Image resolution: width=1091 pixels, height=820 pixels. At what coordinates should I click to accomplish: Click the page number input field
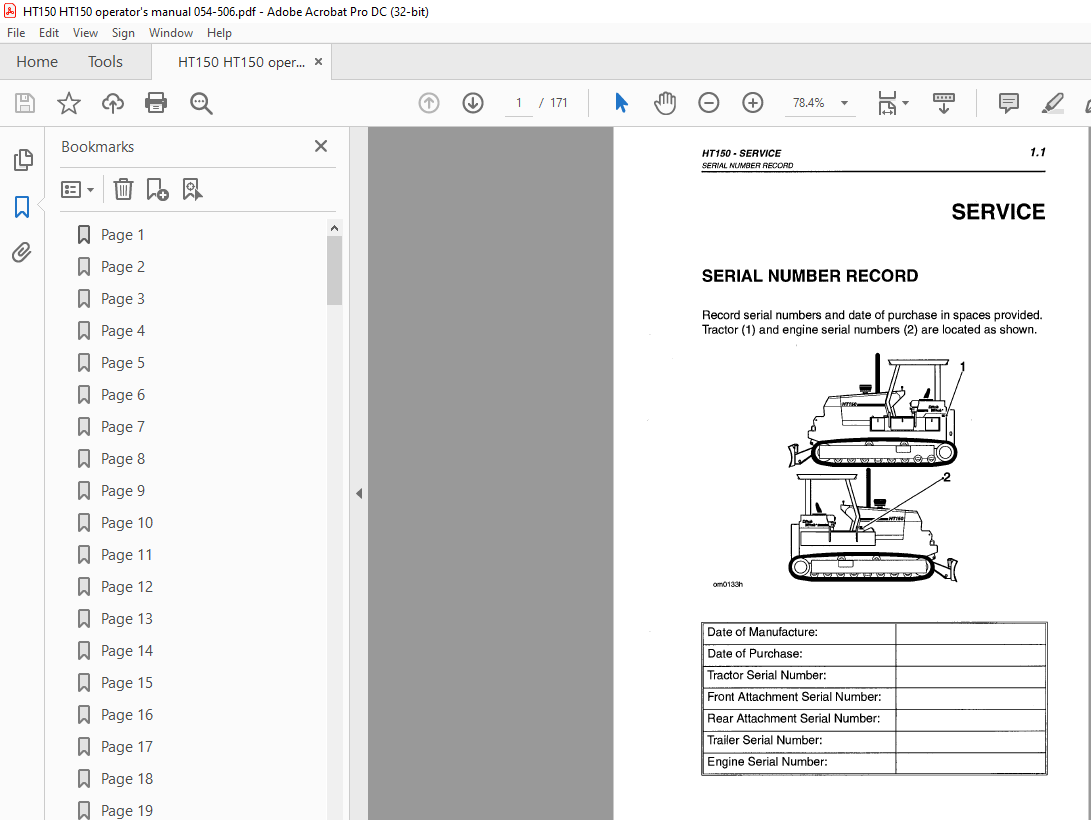518,103
